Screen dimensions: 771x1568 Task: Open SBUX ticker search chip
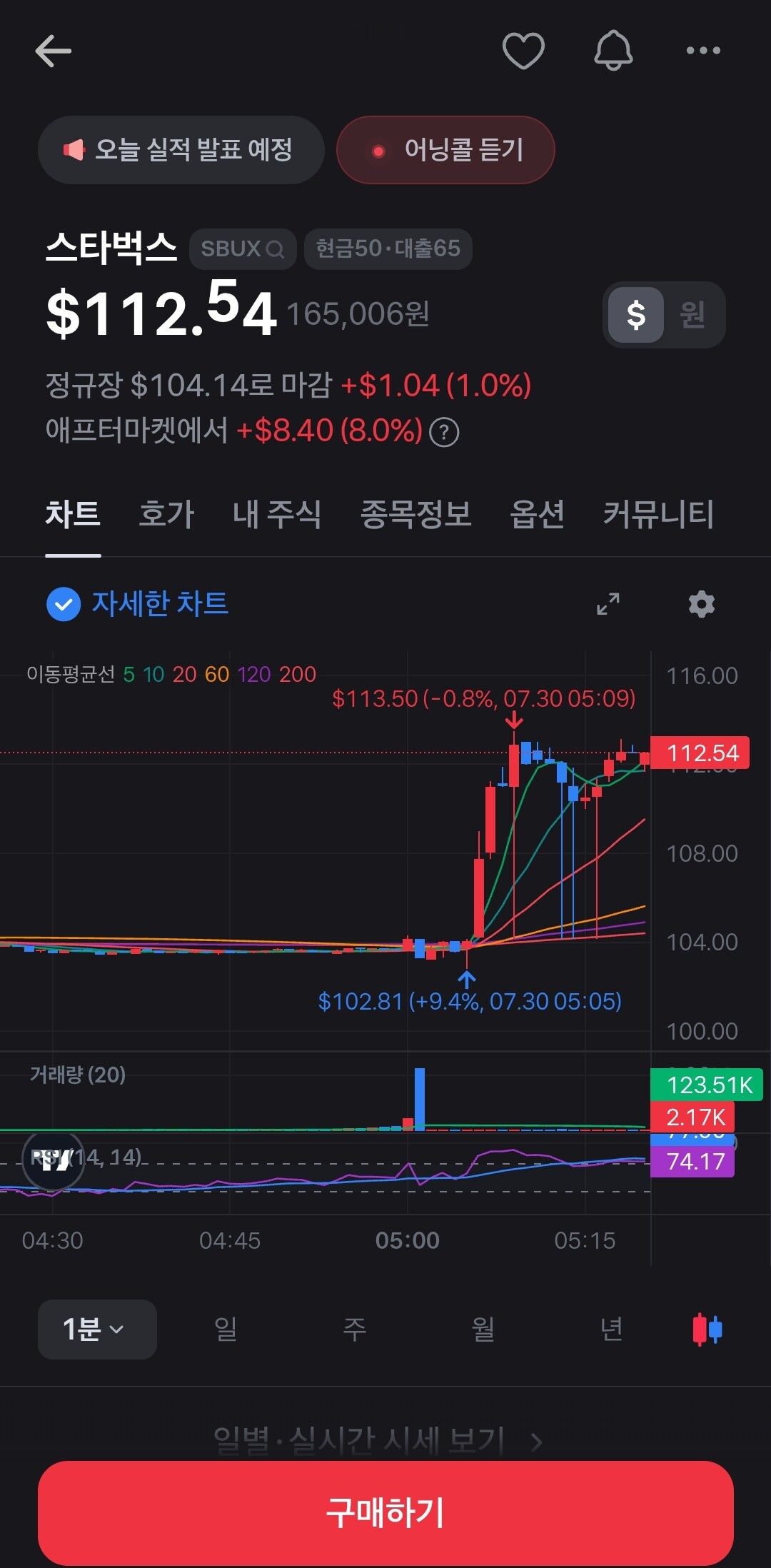tap(243, 249)
